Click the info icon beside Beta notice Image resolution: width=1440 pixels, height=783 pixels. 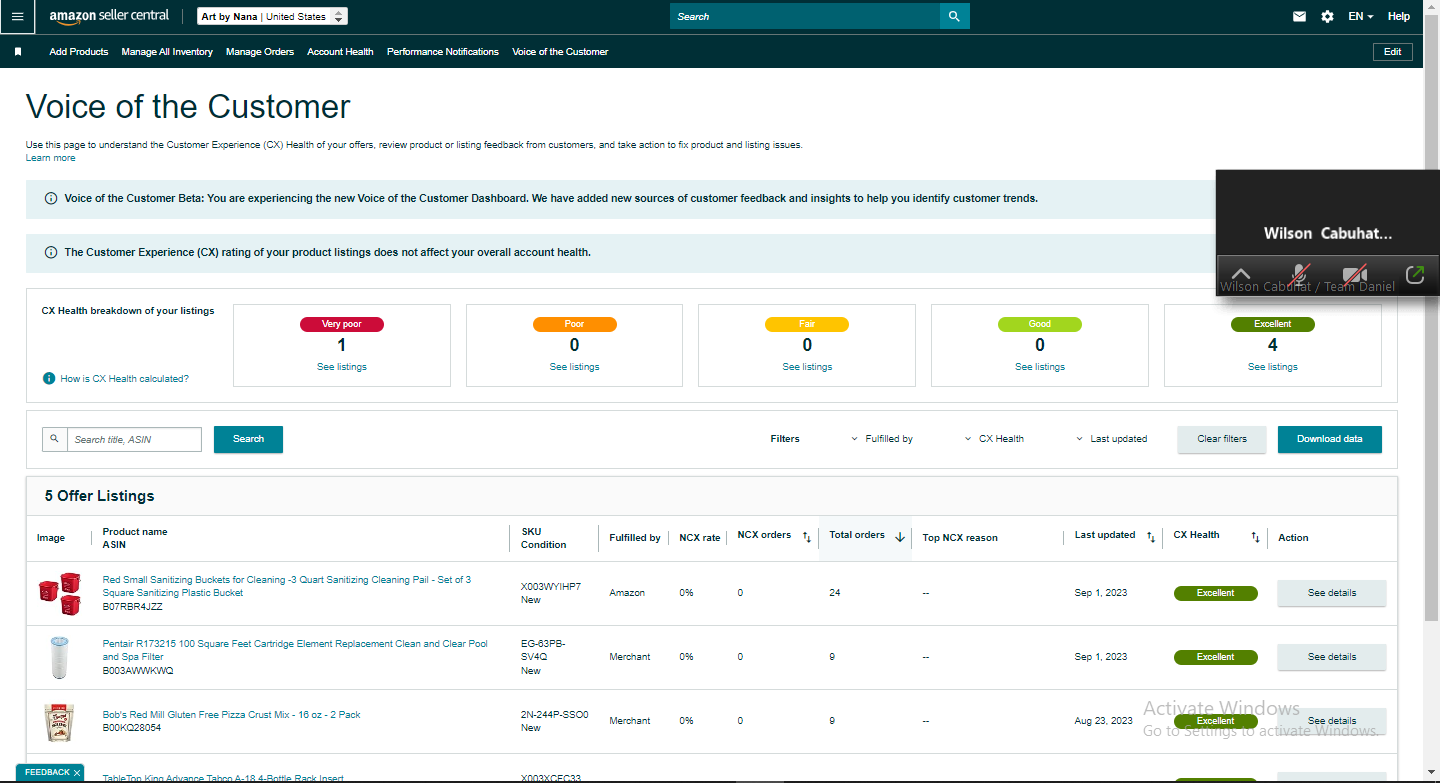(51, 199)
